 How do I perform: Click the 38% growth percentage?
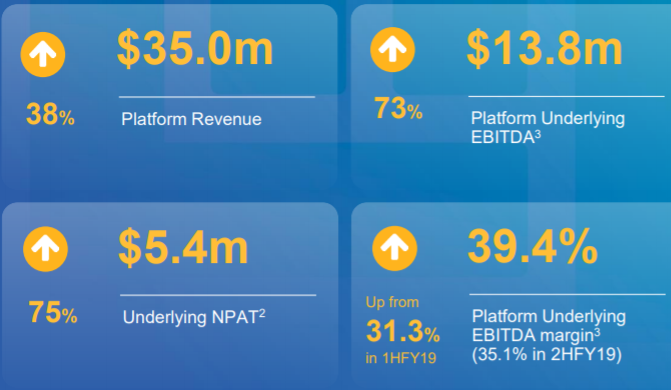pos(50,115)
